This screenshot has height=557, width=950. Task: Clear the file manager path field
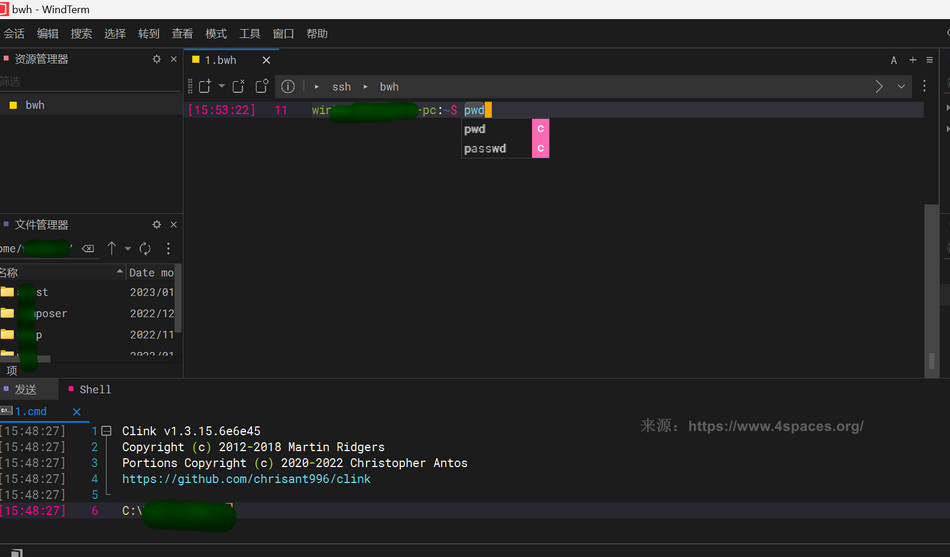point(88,248)
